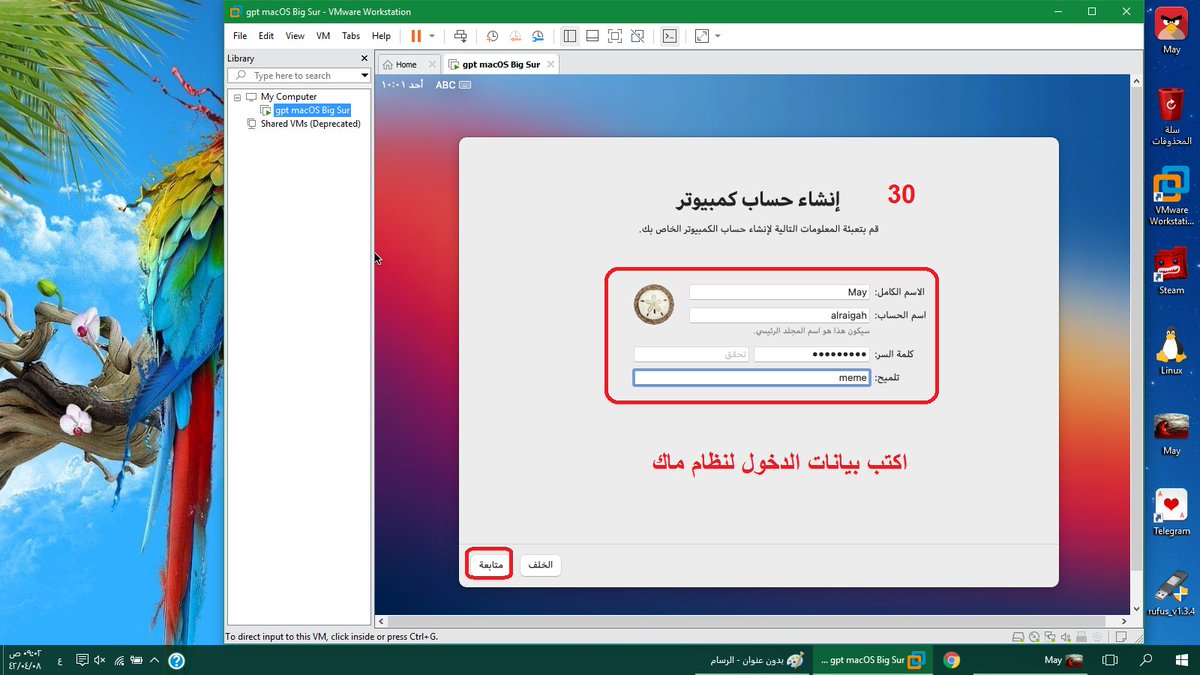Click the Task View taskbar icon

pyautogui.click(x=1109, y=660)
